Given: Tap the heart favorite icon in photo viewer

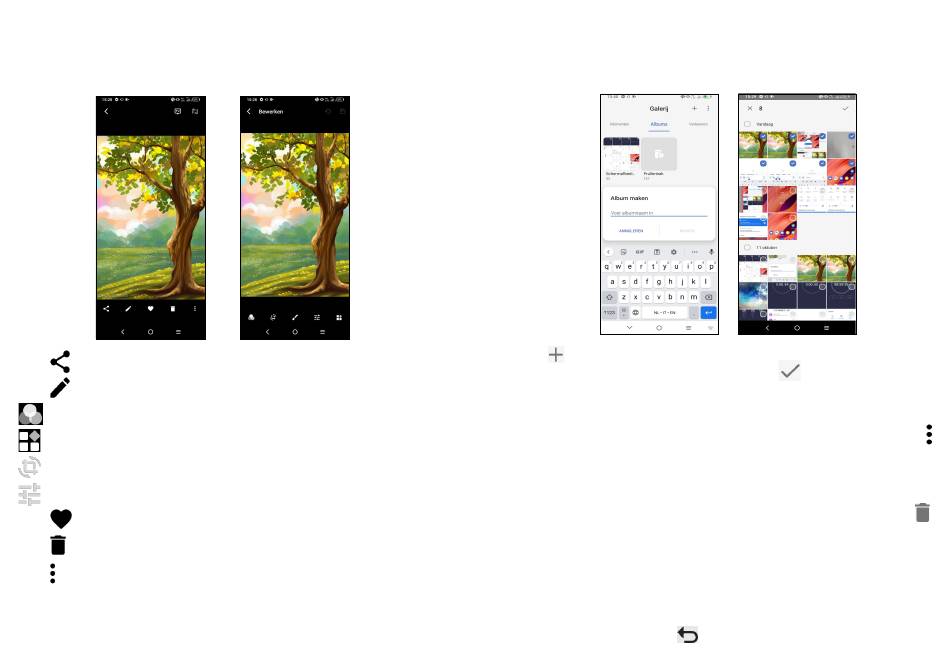Looking at the screenshot, I should 150,309.
